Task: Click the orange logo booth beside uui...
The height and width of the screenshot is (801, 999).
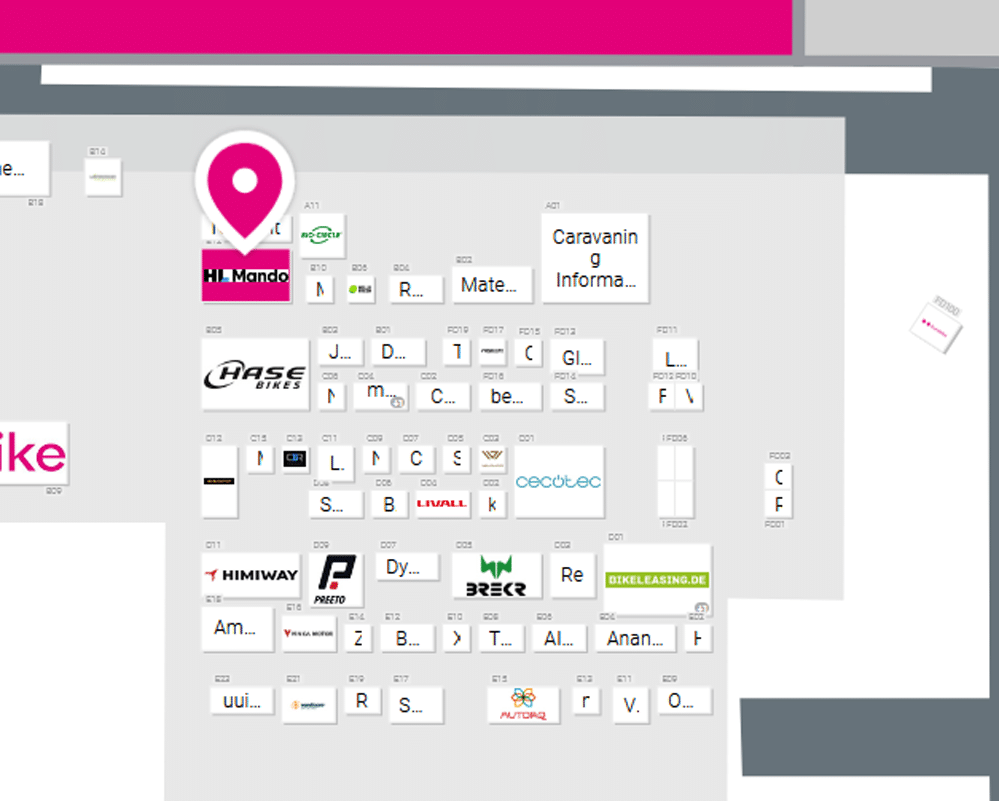Action: point(309,705)
